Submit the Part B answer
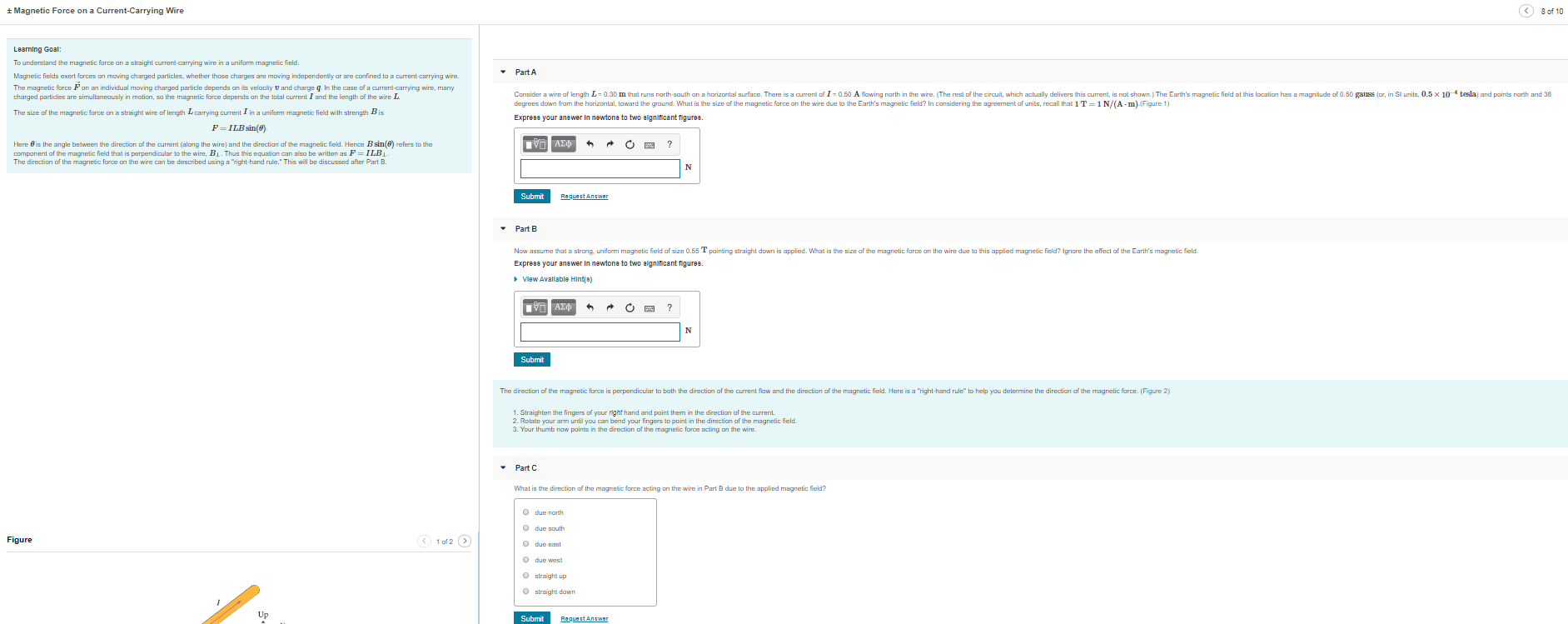This screenshot has height=624, width=1568. click(532, 360)
